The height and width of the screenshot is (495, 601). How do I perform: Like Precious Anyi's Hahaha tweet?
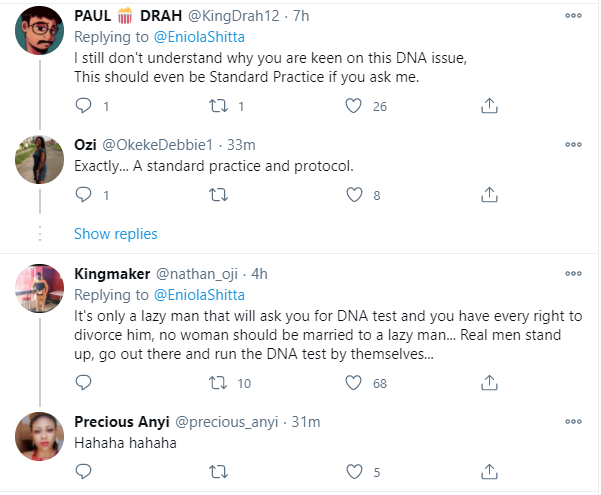coord(352,473)
